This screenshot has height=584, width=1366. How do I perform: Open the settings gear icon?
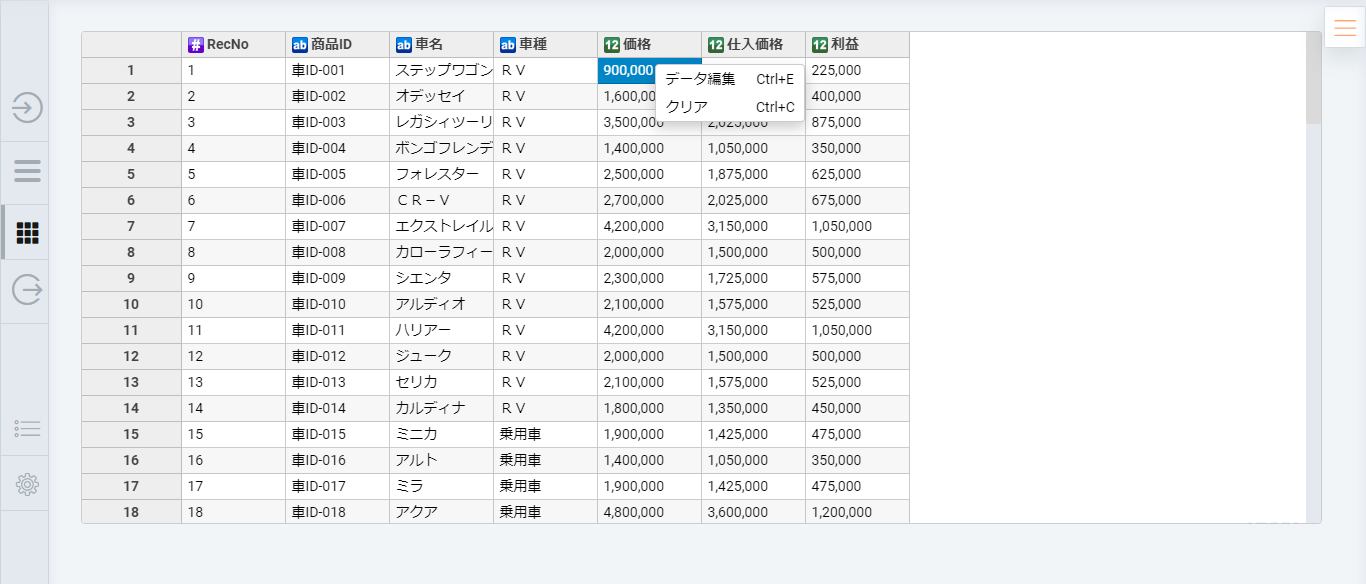[27, 485]
